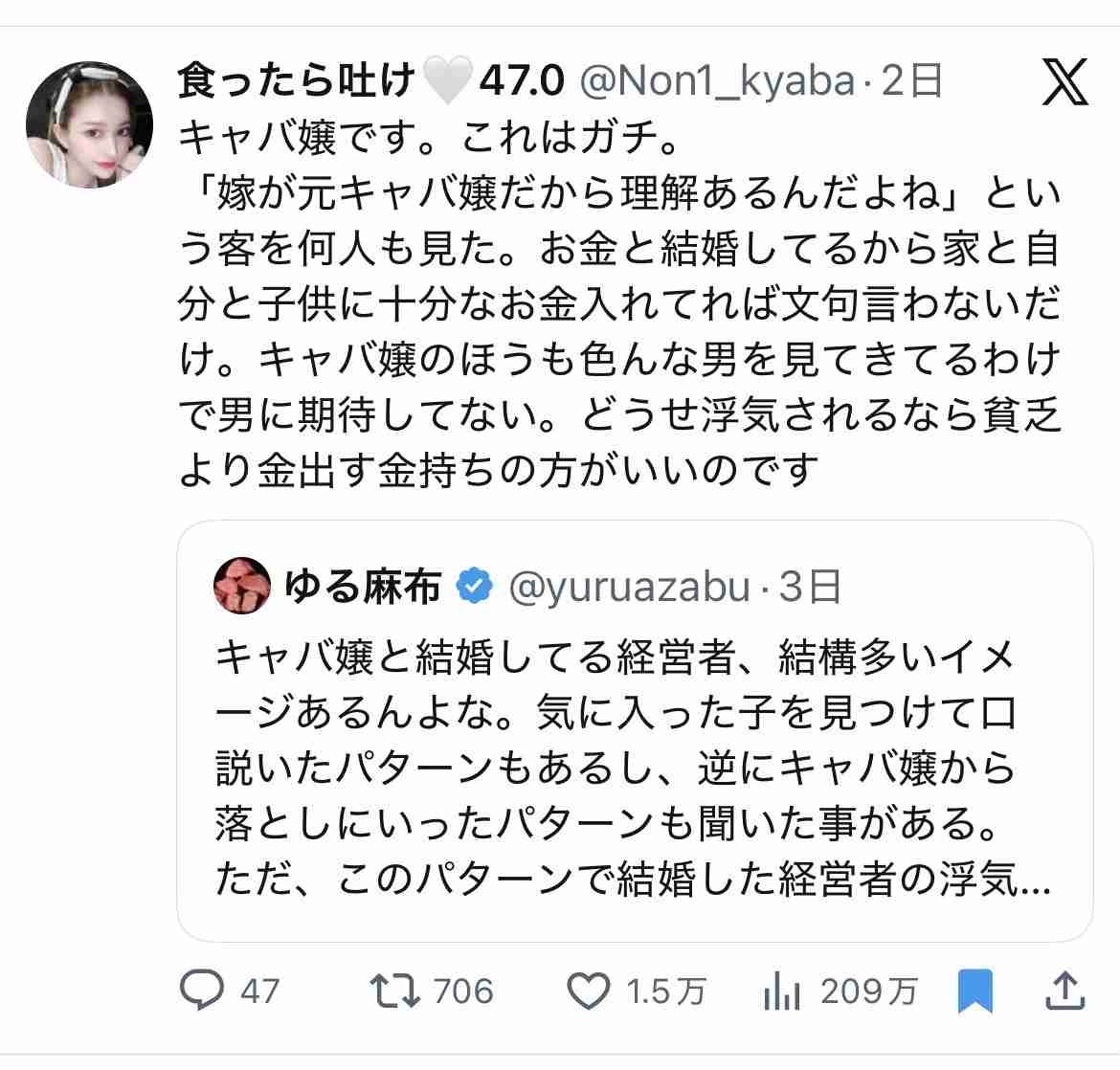
Task: Open the @Non1_kyaba handle link
Action: 716,82
